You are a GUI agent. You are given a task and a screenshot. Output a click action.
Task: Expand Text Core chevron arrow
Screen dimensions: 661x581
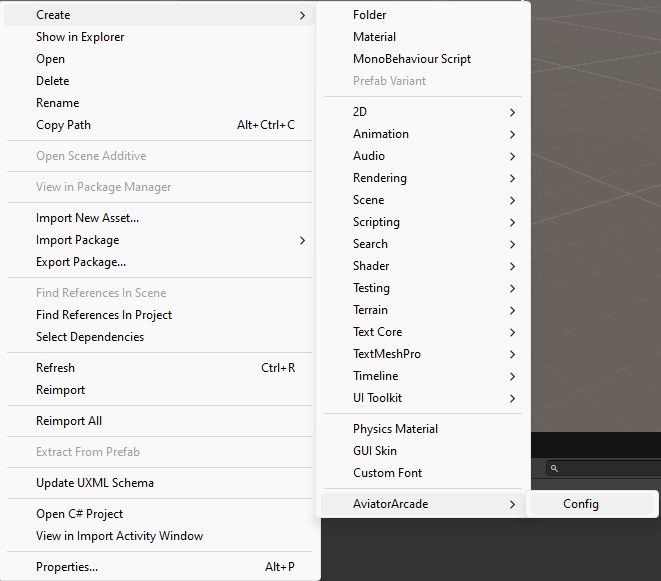pos(512,332)
